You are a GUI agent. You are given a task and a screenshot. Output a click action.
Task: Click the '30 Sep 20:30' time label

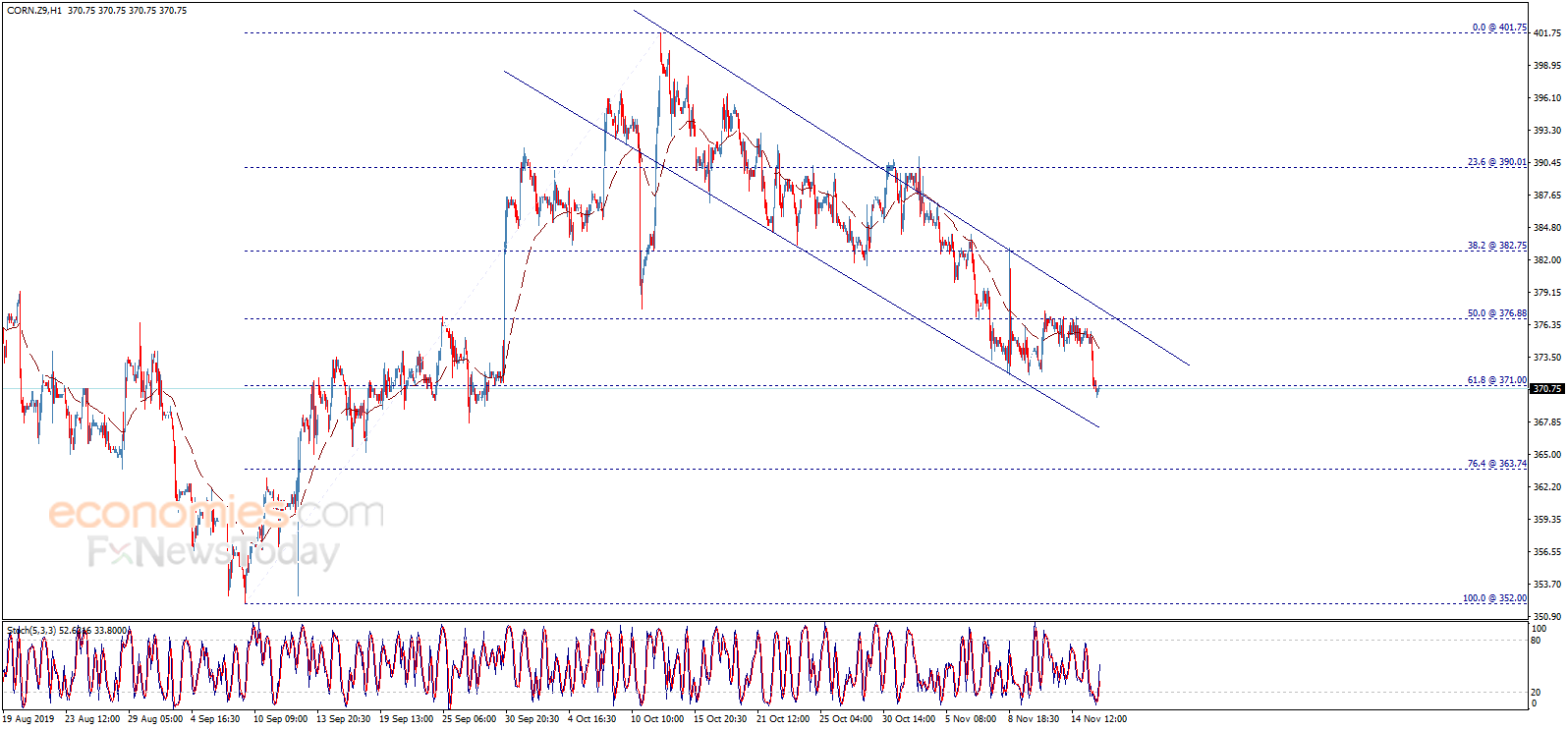coord(532,719)
